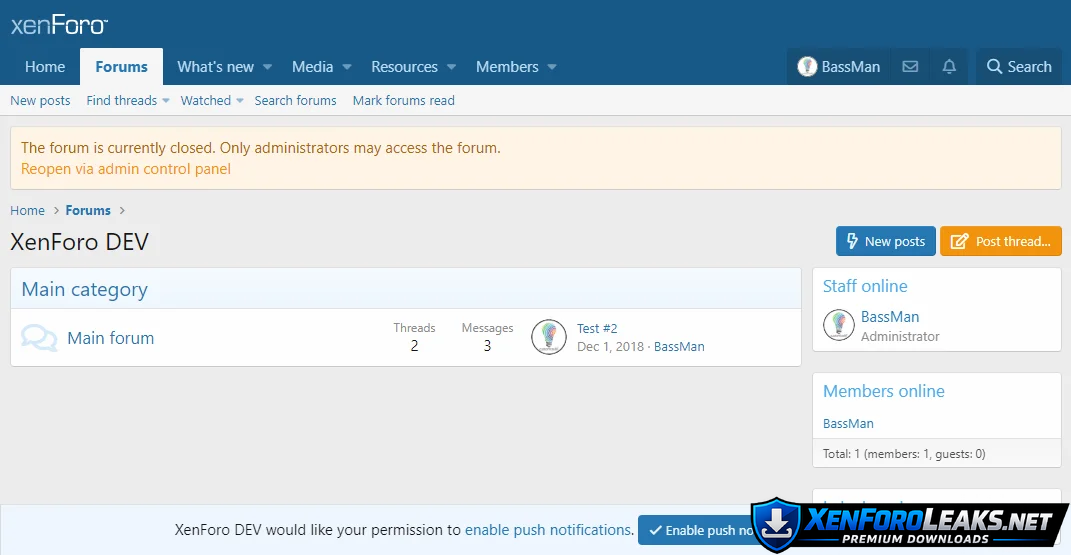The image size is (1071, 555).
Task: Select the Forums tab
Action: click(x=122, y=67)
